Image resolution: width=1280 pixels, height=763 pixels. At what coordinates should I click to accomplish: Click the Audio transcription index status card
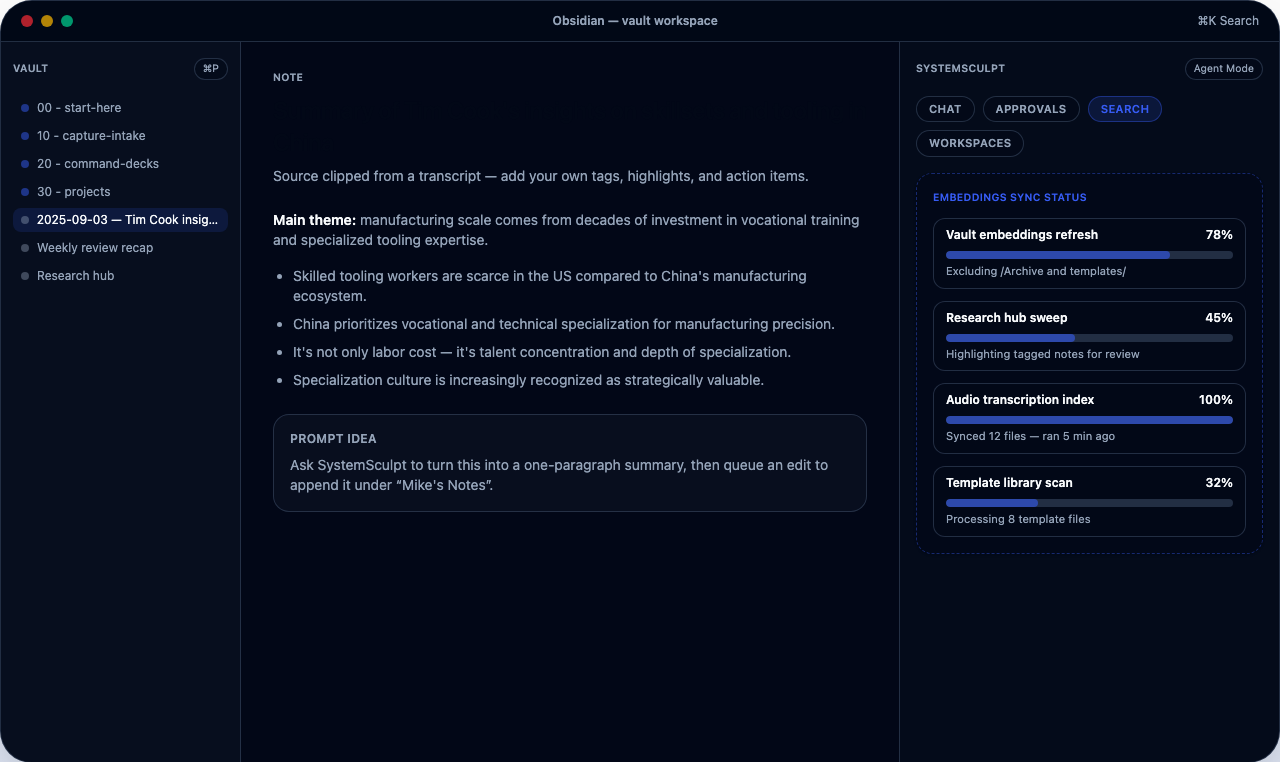click(x=1089, y=418)
